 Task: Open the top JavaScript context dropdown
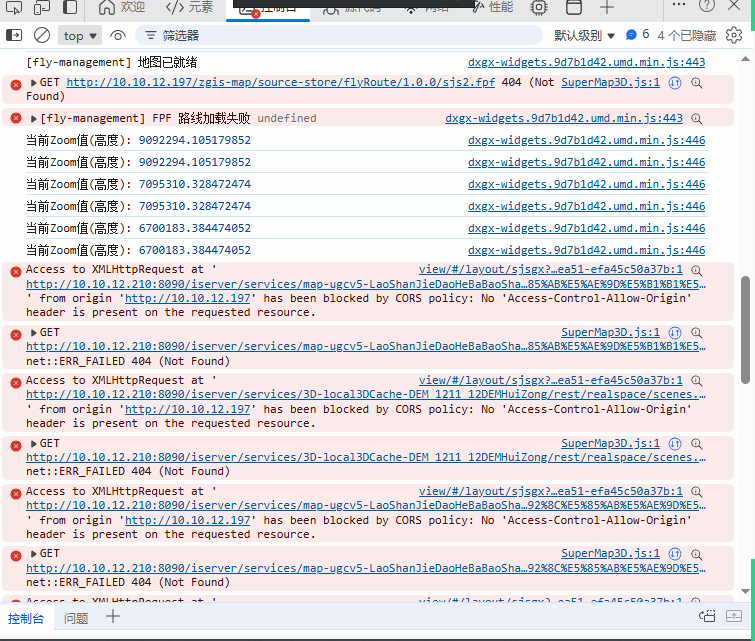point(80,35)
